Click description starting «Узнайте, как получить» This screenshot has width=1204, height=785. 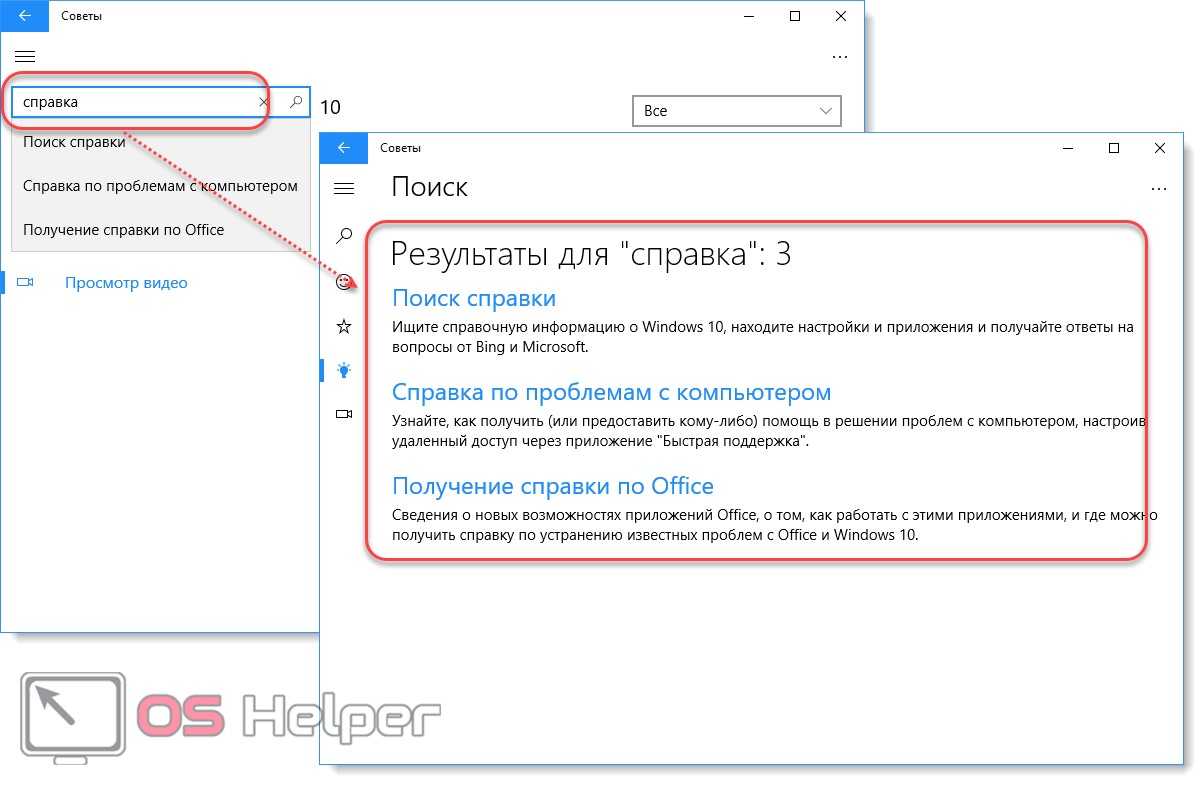769,431
